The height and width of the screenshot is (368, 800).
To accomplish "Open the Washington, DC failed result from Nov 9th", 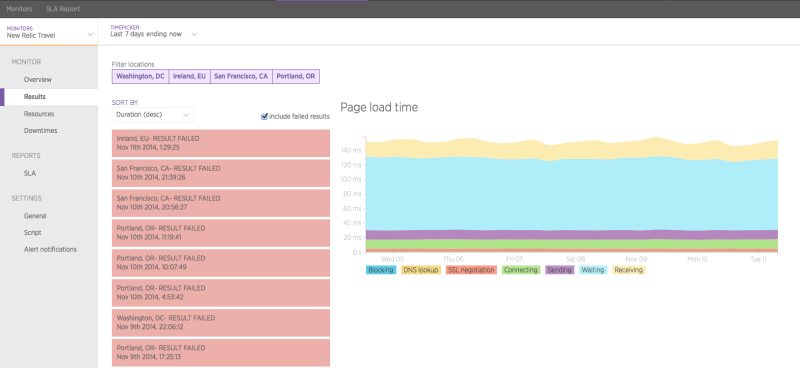I will point(221,323).
